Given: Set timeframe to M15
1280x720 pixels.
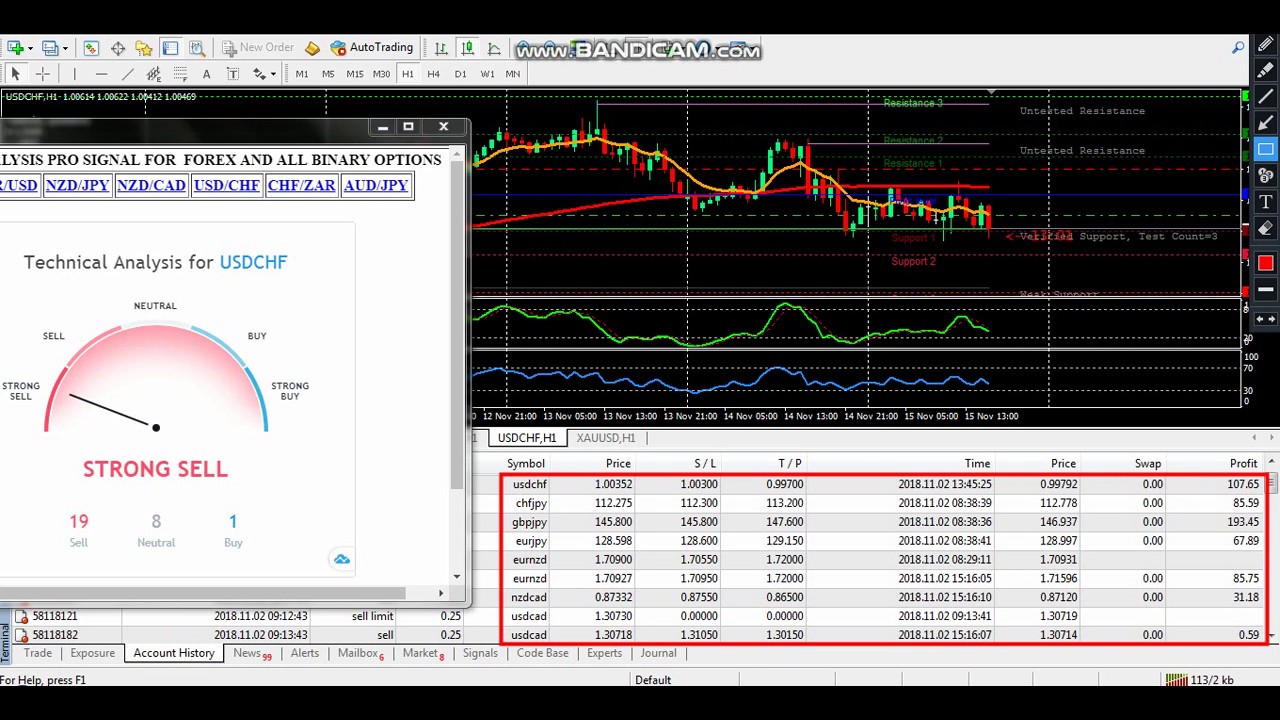Looking at the screenshot, I should point(355,74).
